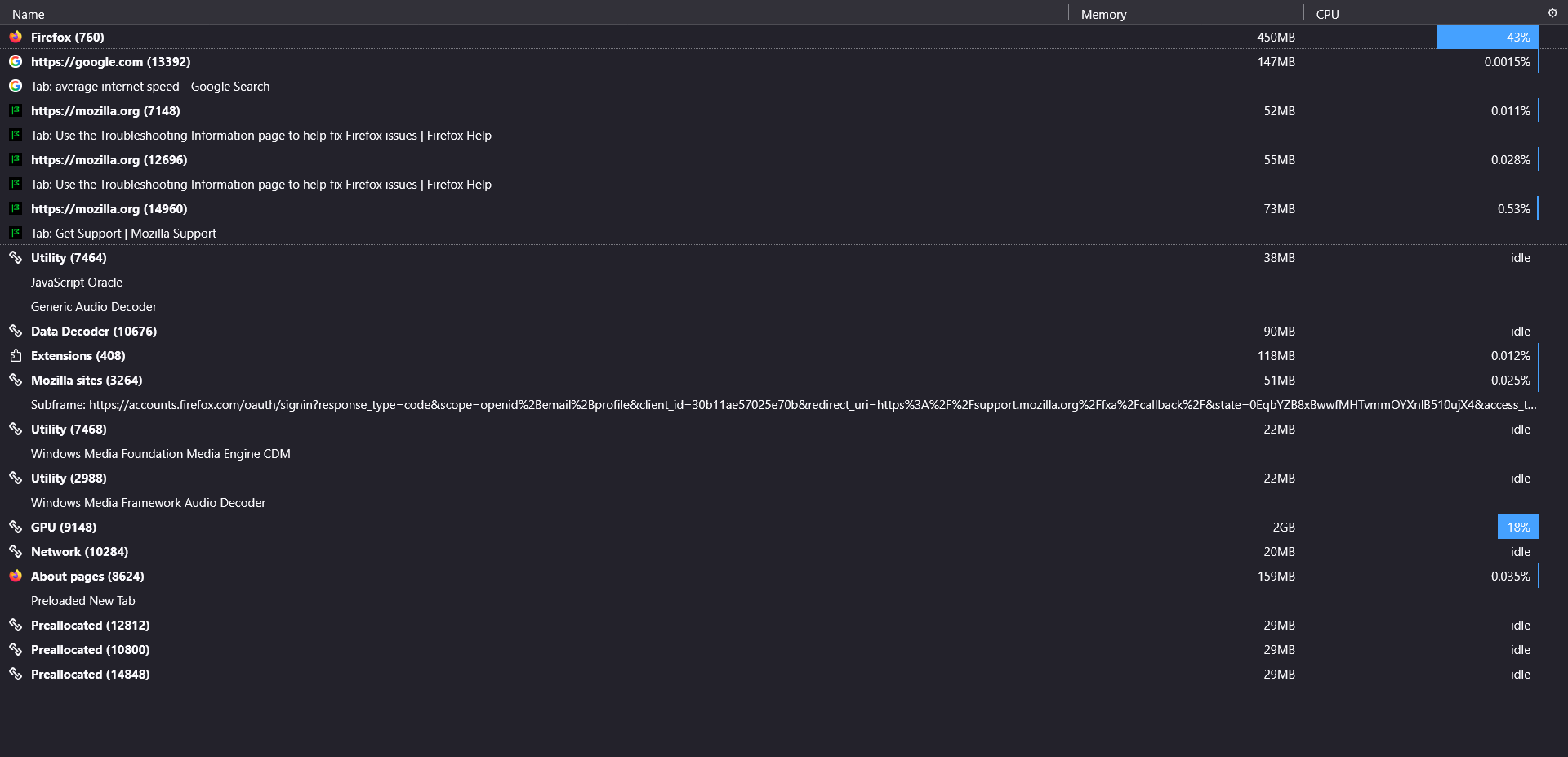Click the process icon beside GPU (9148)
Viewport: 1568px width, 757px height.
tap(16, 527)
